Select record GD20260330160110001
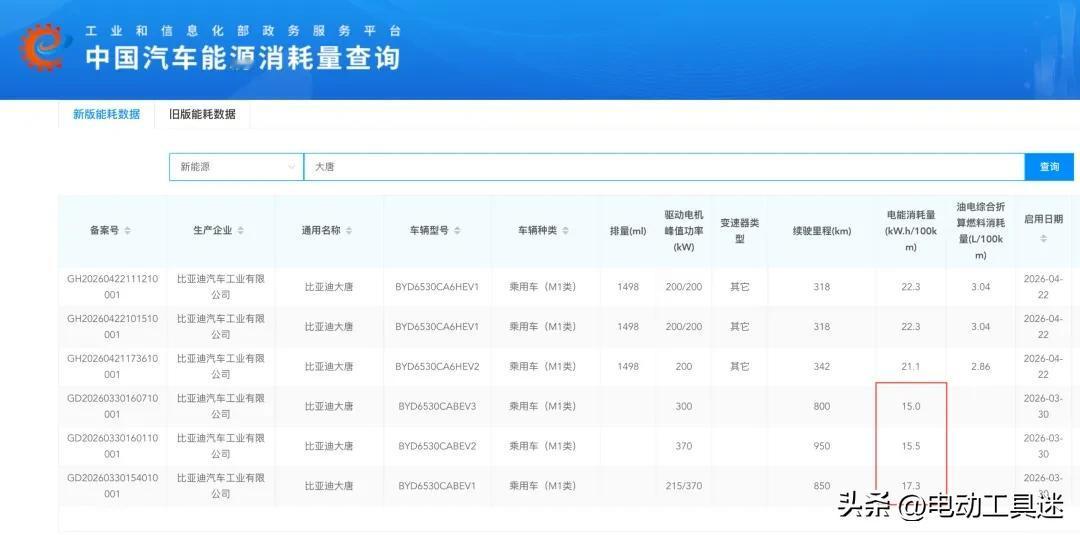Screen dimensions: 1080x535 pyautogui.click(x=112, y=446)
